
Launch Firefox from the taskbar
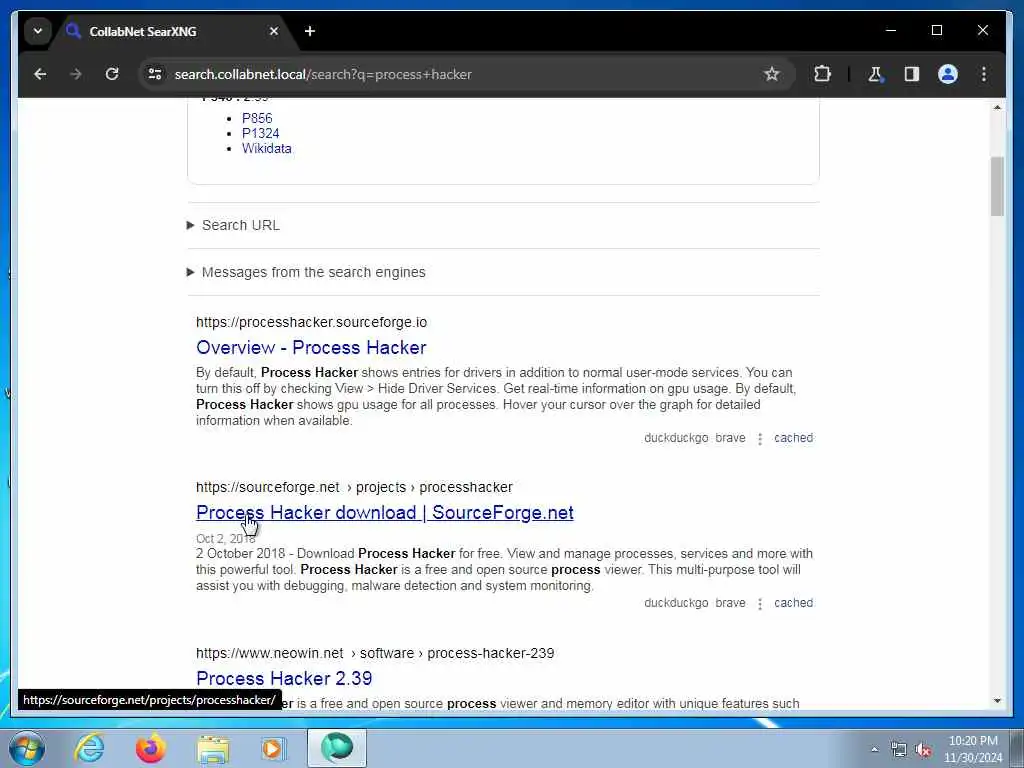pyautogui.click(x=151, y=748)
